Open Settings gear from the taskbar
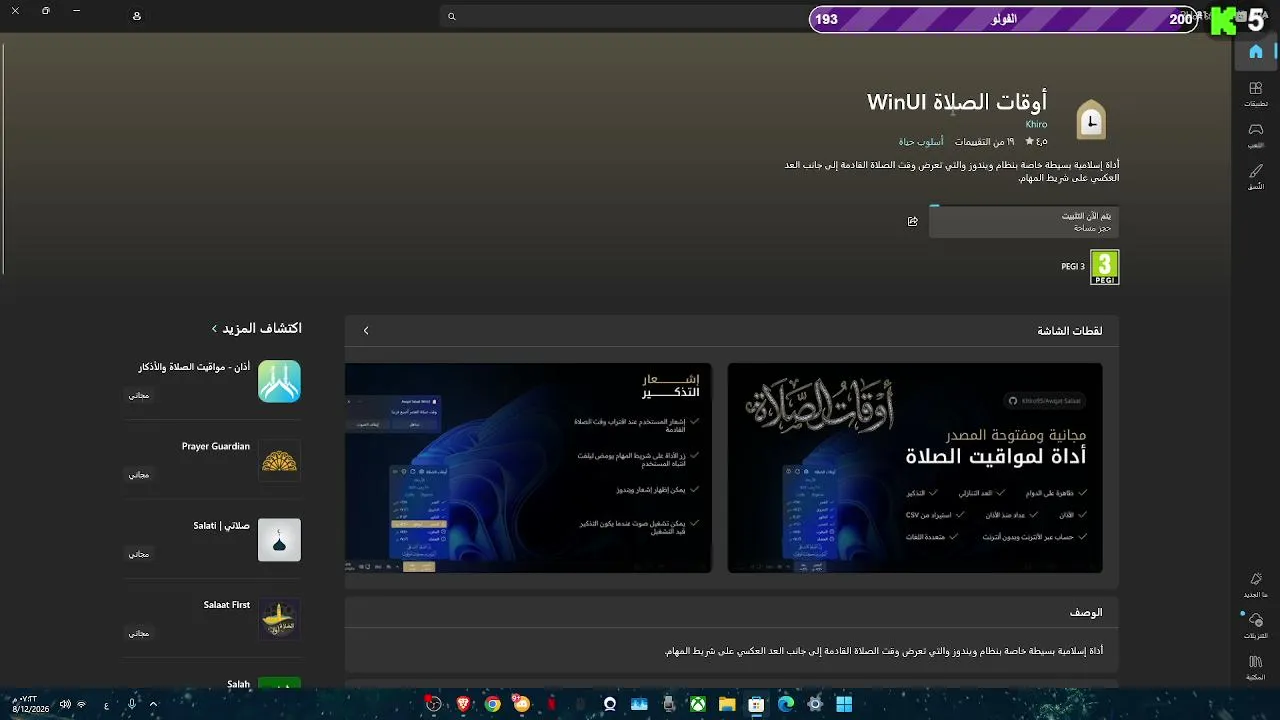Image resolution: width=1280 pixels, height=720 pixels. (x=815, y=704)
